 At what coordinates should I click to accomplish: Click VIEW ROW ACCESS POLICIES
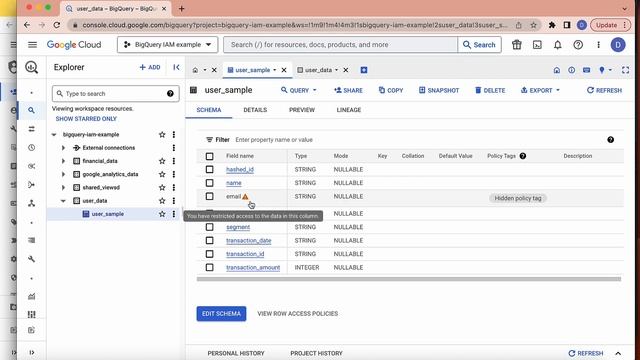point(298,313)
